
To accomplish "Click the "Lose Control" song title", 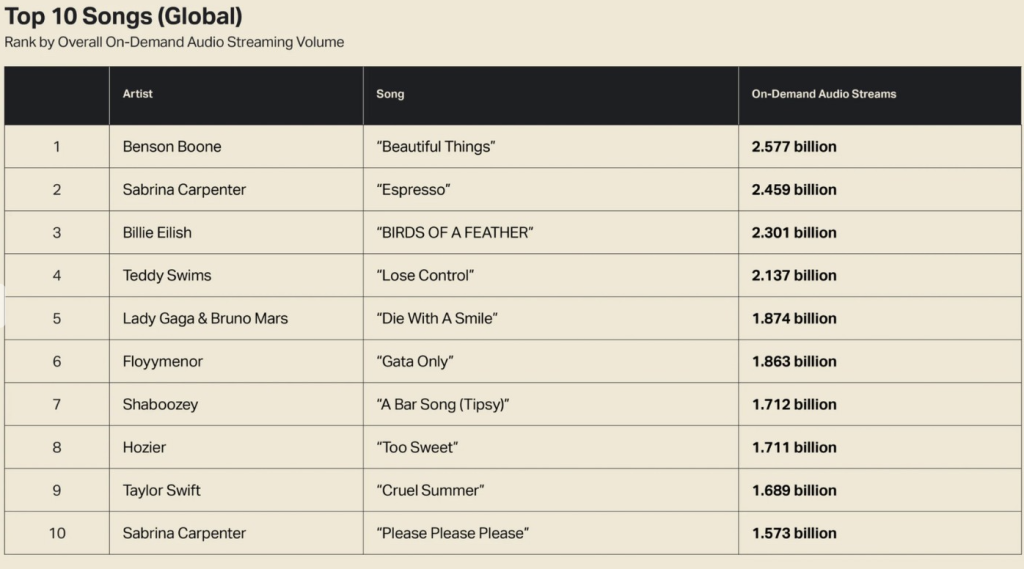I will point(425,276).
